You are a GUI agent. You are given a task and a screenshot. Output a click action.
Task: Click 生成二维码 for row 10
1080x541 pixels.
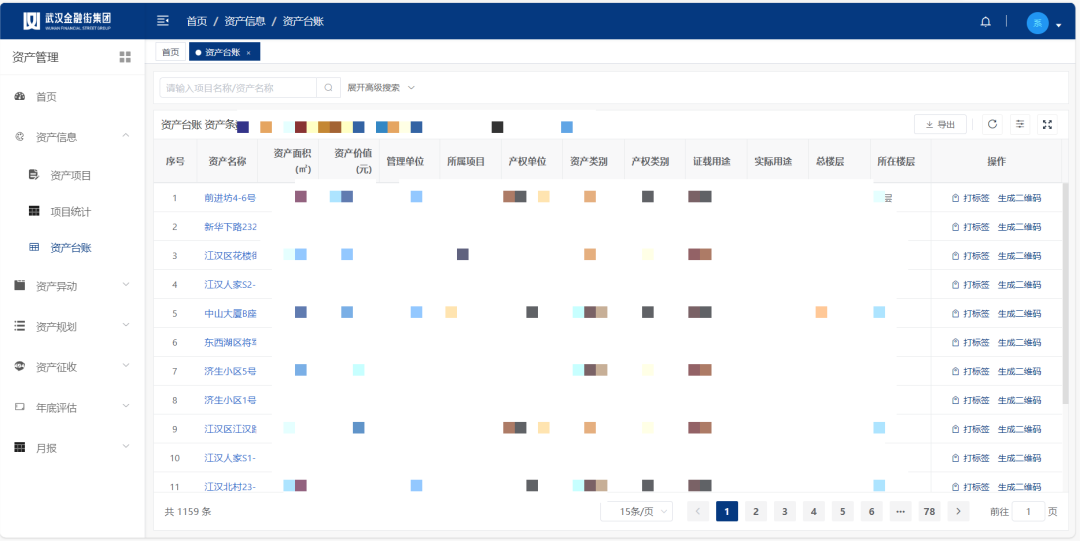click(x=1019, y=458)
